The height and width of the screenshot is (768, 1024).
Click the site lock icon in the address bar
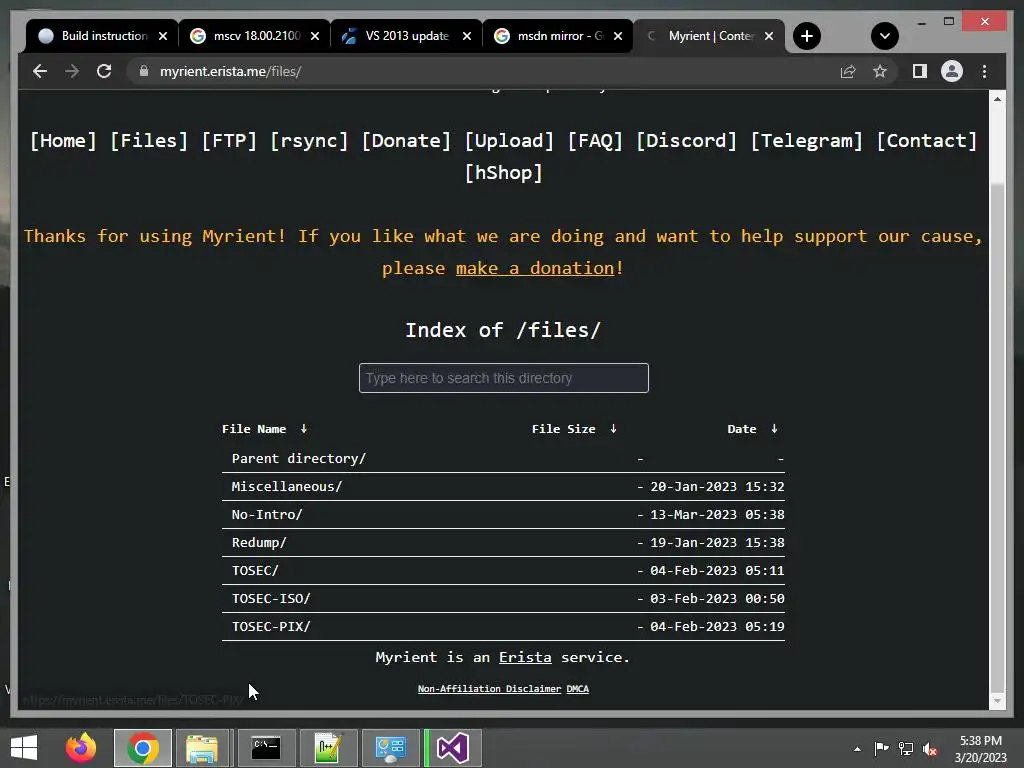(144, 71)
